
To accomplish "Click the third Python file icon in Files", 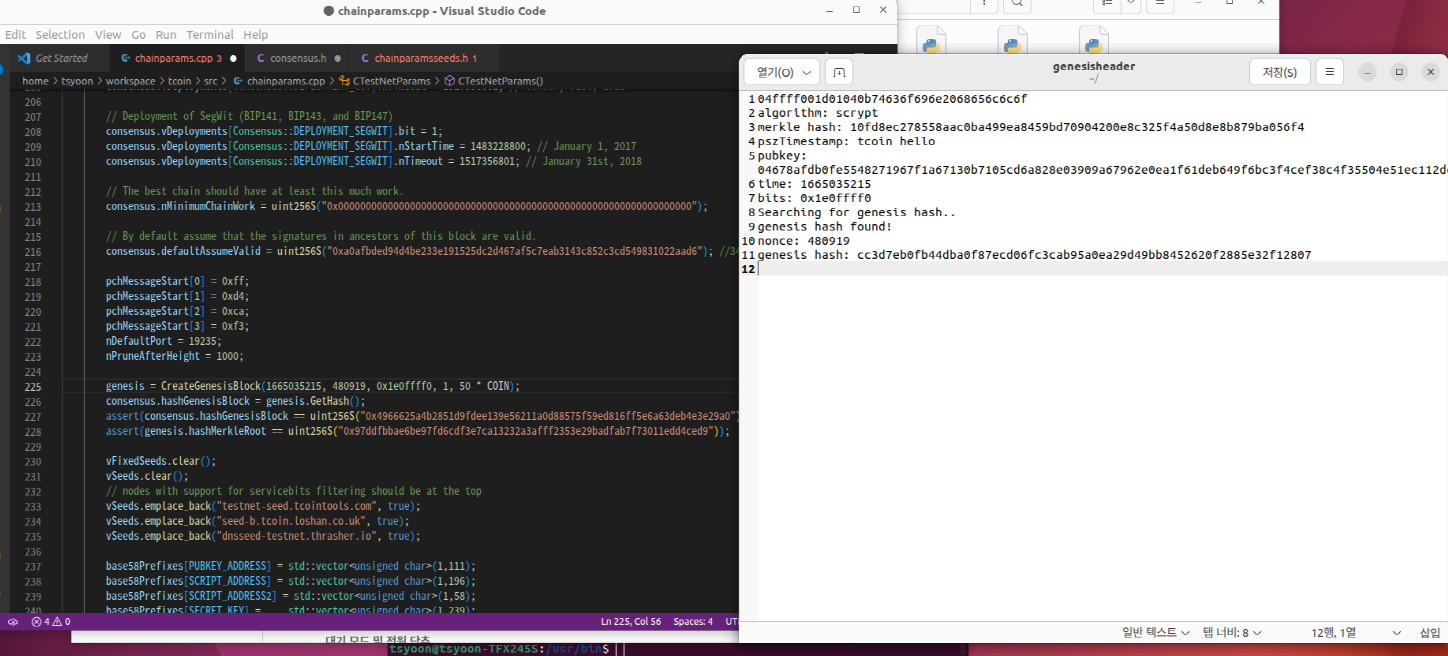I will coord(1094,39).
